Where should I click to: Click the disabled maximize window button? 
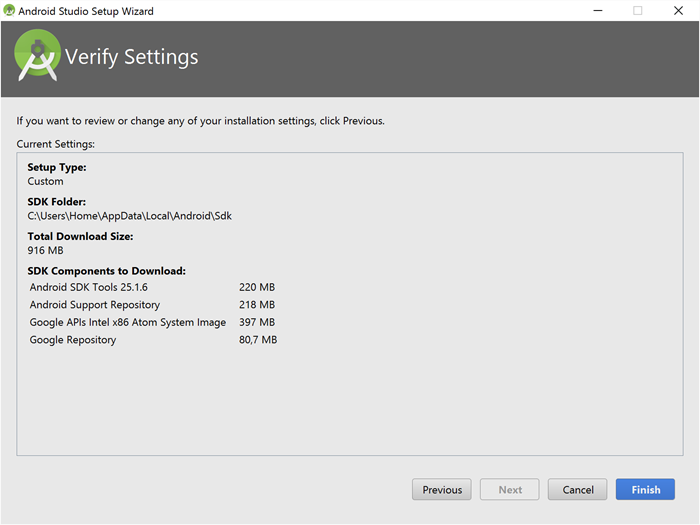(x=638, y=10)
